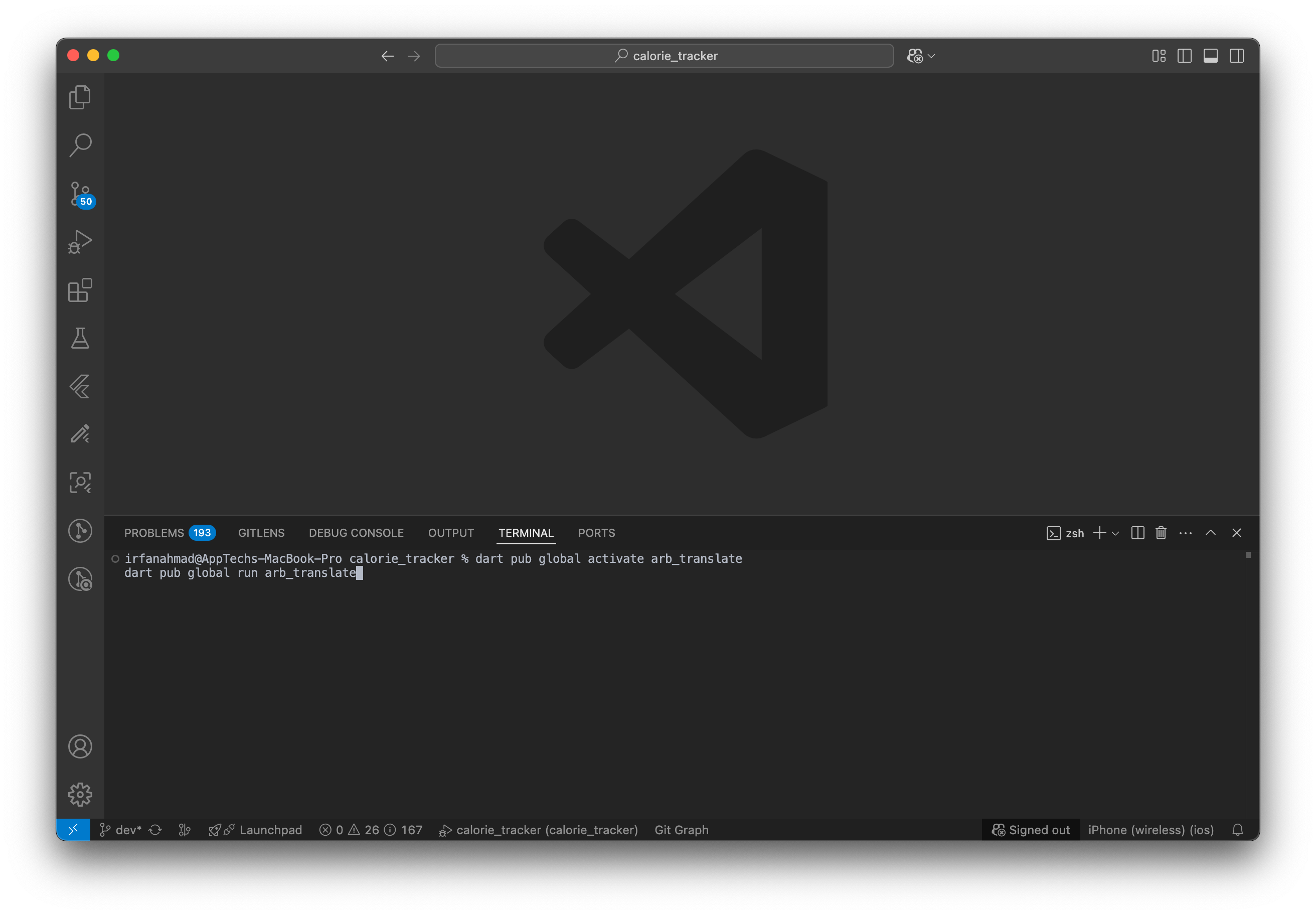
Task: Click the calorie_tracker search command center
Action: [x=665, y=56]
